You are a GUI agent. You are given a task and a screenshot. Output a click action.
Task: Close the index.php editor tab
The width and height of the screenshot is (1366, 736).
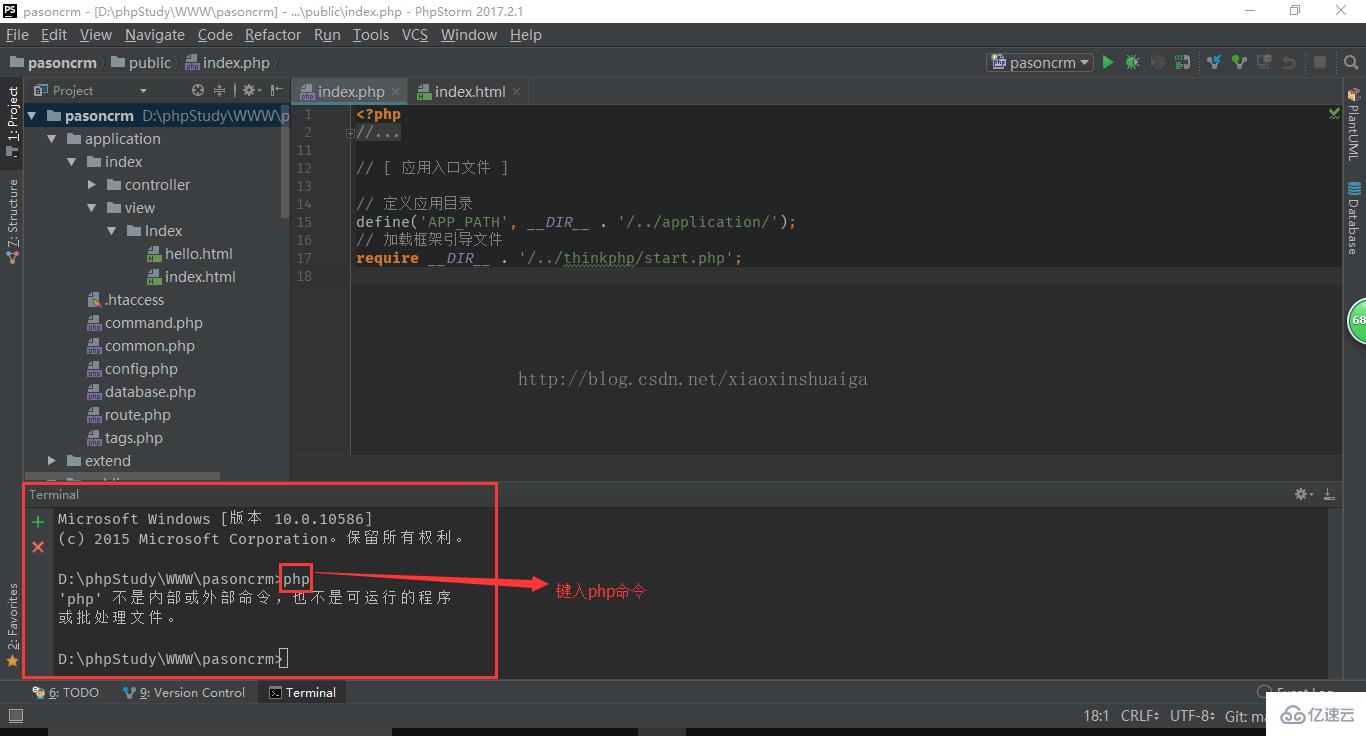pyautogui.click(x=395, y=91)
